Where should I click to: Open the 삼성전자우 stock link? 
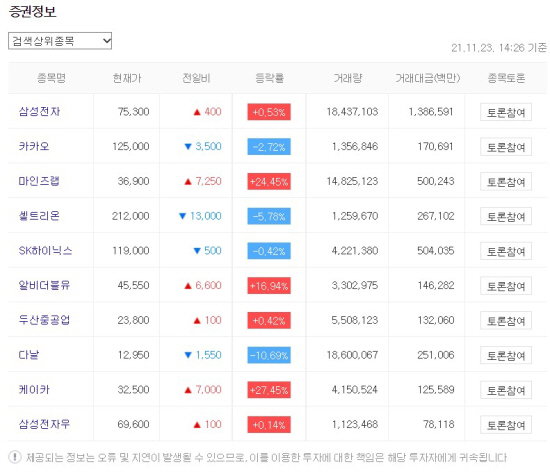(x=44, y=424)
